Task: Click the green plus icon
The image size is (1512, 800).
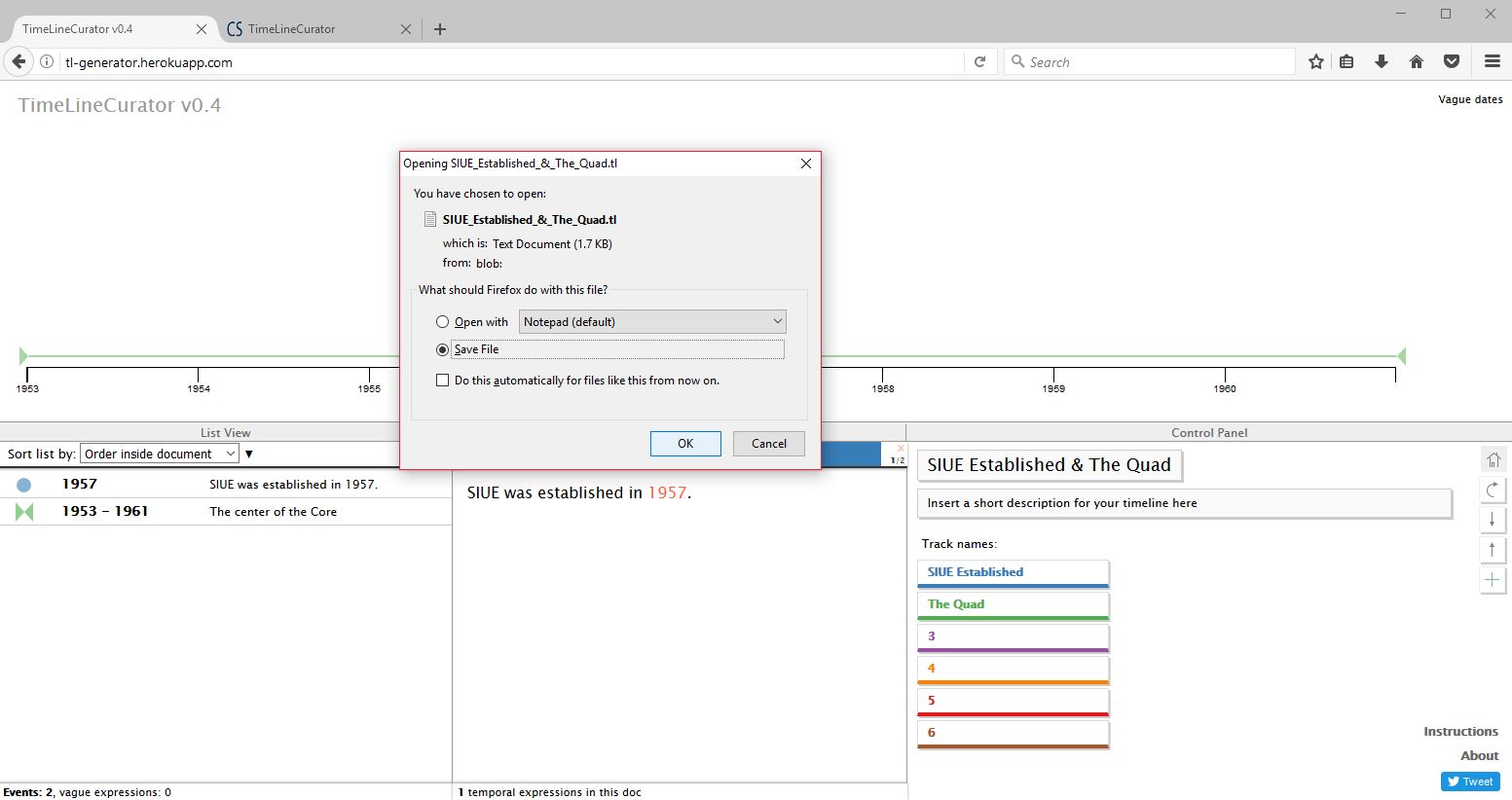Action: [1493, 580]
